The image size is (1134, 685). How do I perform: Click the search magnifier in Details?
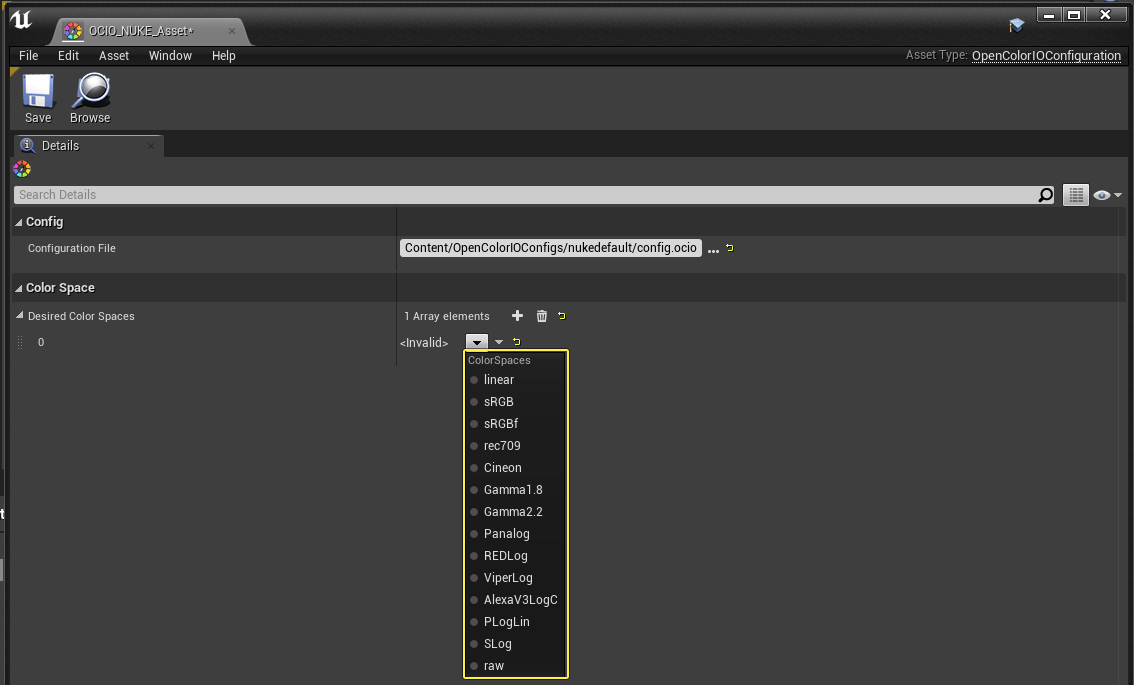[x=1045, y=195]
